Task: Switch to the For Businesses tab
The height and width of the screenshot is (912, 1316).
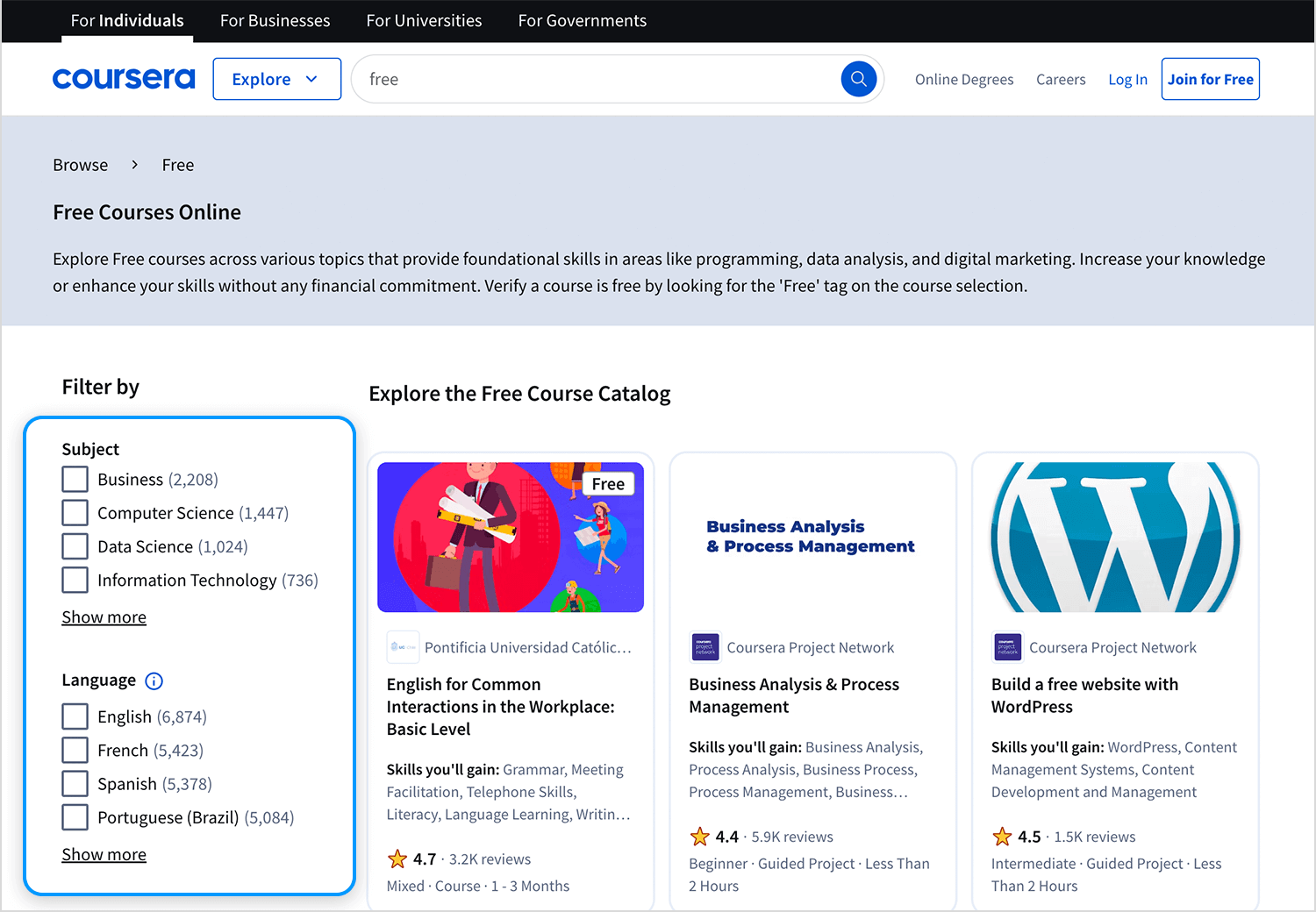Action: tap(275, 20)
